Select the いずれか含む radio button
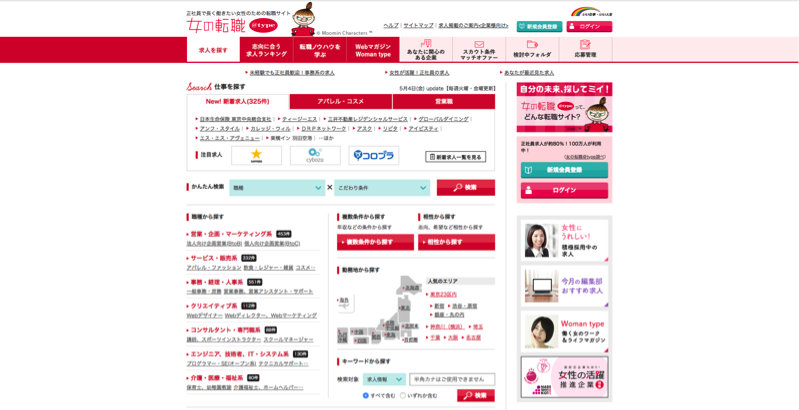Image resolution: width=799 pixels, height=410 pixels. coord(403,395)
